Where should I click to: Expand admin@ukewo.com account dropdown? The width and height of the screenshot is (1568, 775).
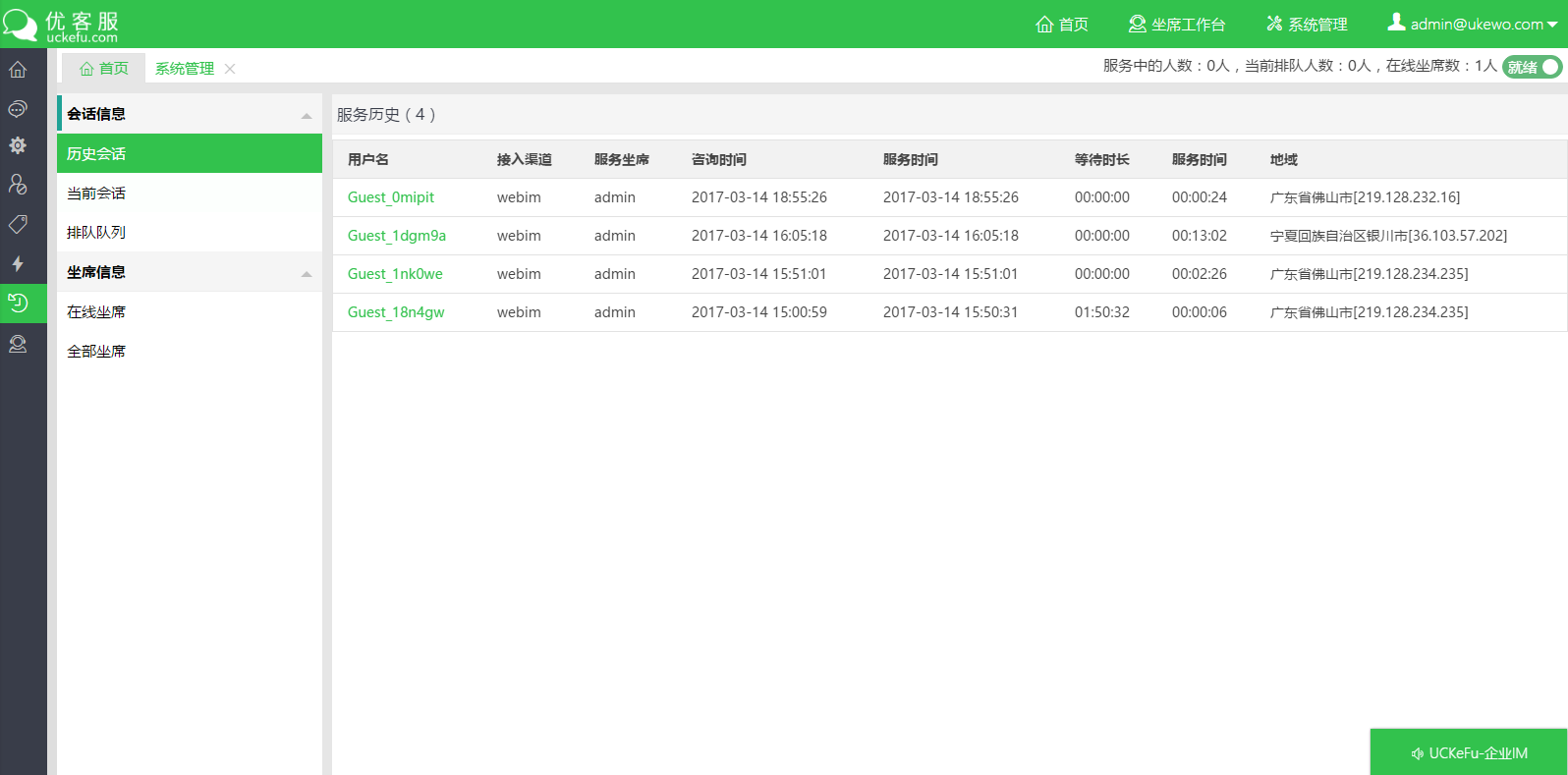(1472, 24)
